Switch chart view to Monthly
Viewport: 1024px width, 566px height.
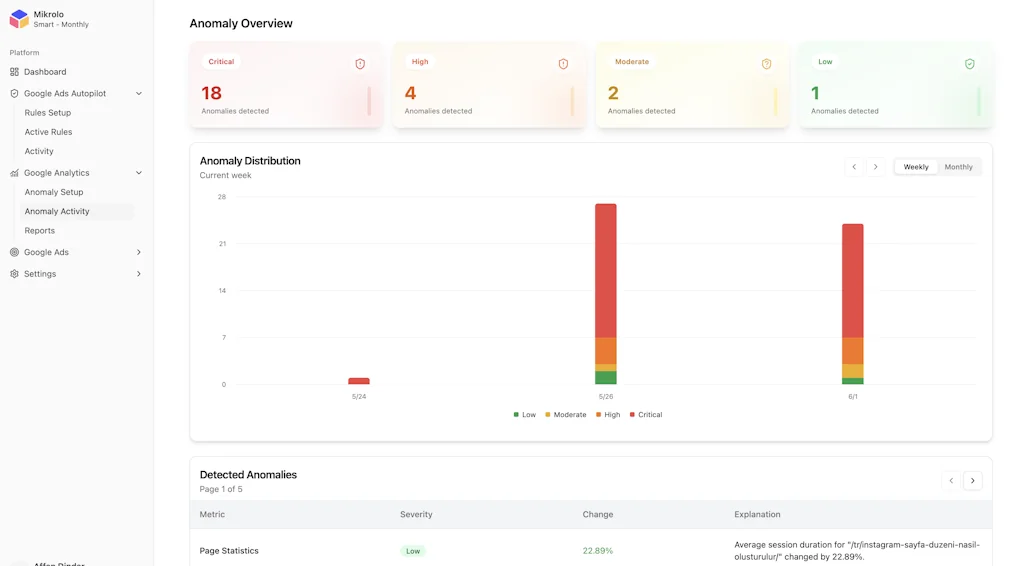958,167
